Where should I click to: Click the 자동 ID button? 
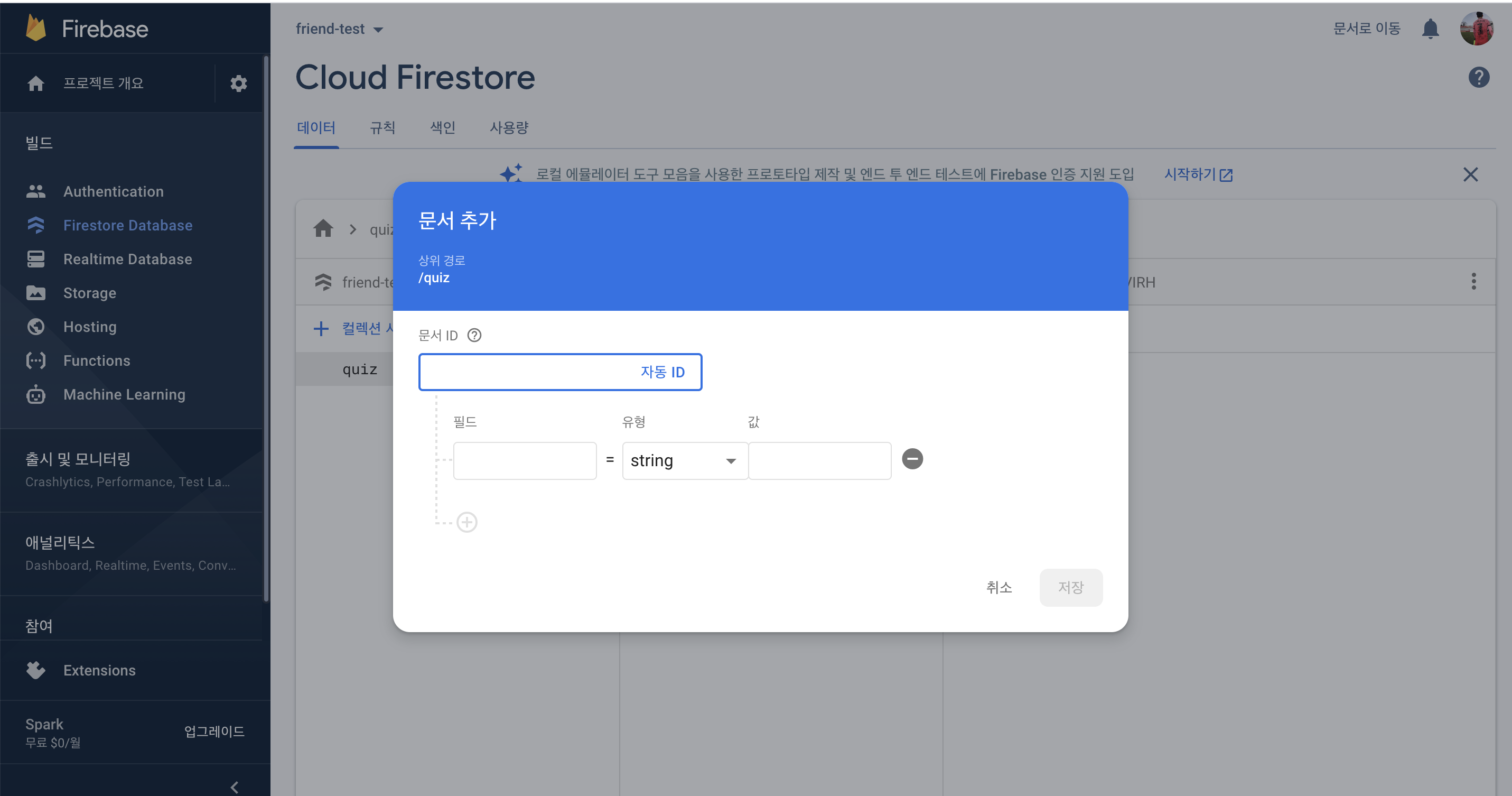click(x=662, y=372)
